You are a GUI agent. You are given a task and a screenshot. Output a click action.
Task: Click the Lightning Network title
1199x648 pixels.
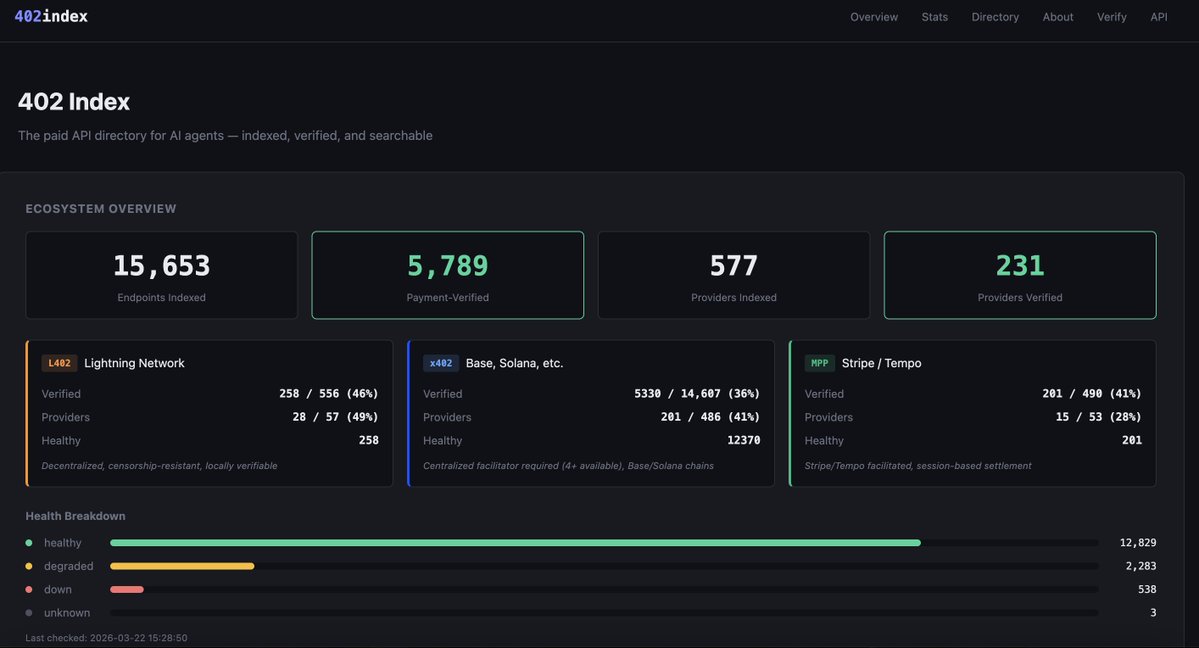134,363
